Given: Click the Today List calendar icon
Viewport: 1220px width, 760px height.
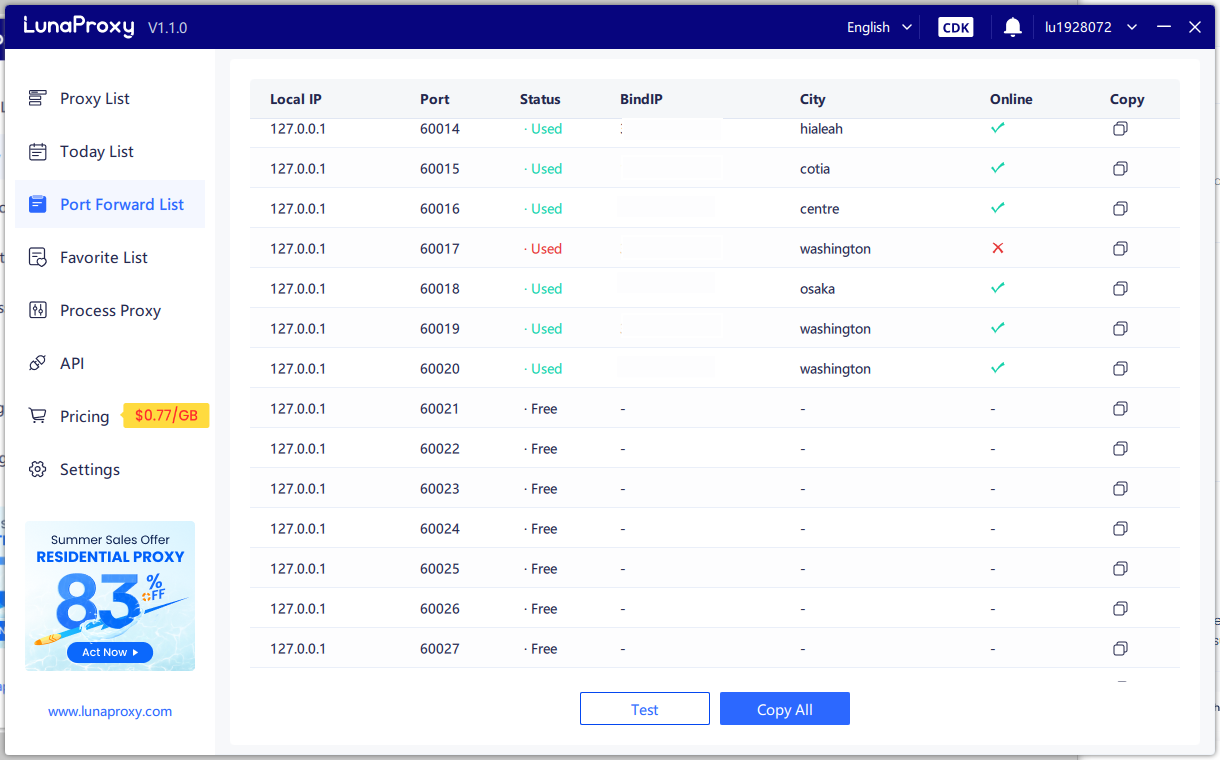Looking at the screenshot, I should tap(37, 151).
